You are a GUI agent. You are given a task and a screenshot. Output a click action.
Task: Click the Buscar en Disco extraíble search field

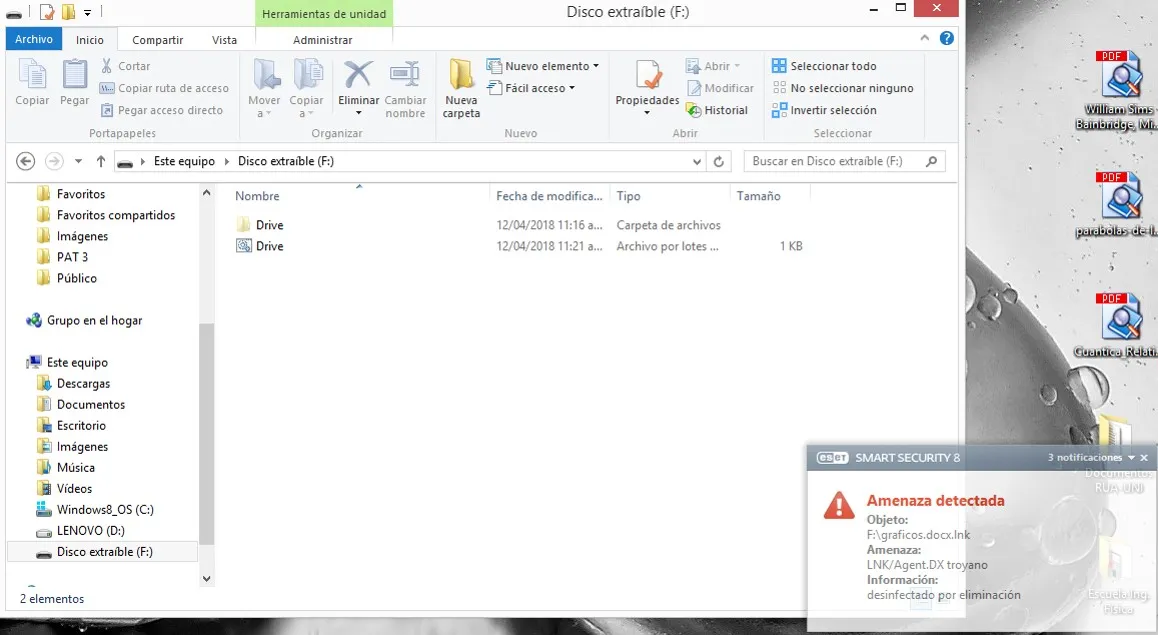point(845,161)
